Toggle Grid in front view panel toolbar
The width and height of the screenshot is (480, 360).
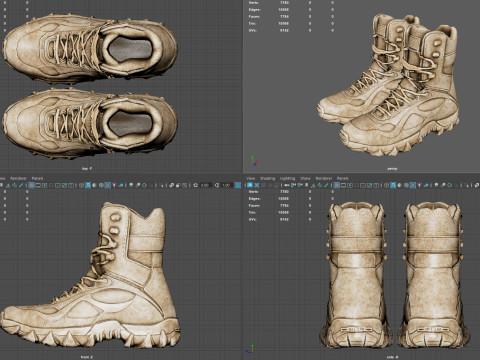[31, 185]
